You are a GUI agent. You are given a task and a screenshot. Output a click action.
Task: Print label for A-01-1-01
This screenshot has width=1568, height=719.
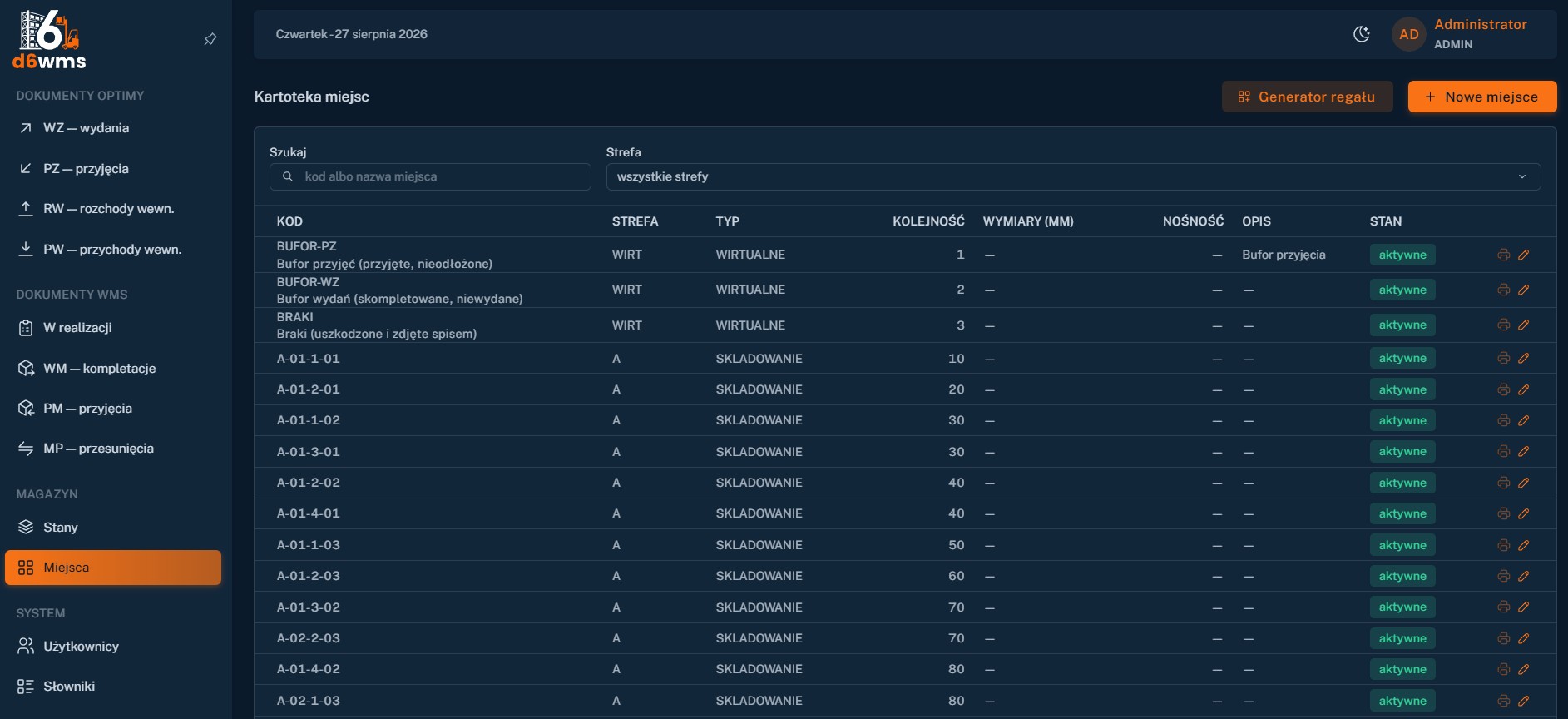click(x=1504, y=358)
